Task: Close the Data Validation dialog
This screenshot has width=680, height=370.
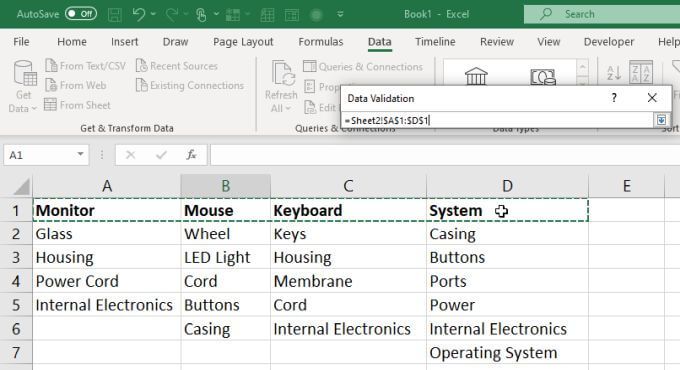Action: pyautogui.click(x=652, y=98)
